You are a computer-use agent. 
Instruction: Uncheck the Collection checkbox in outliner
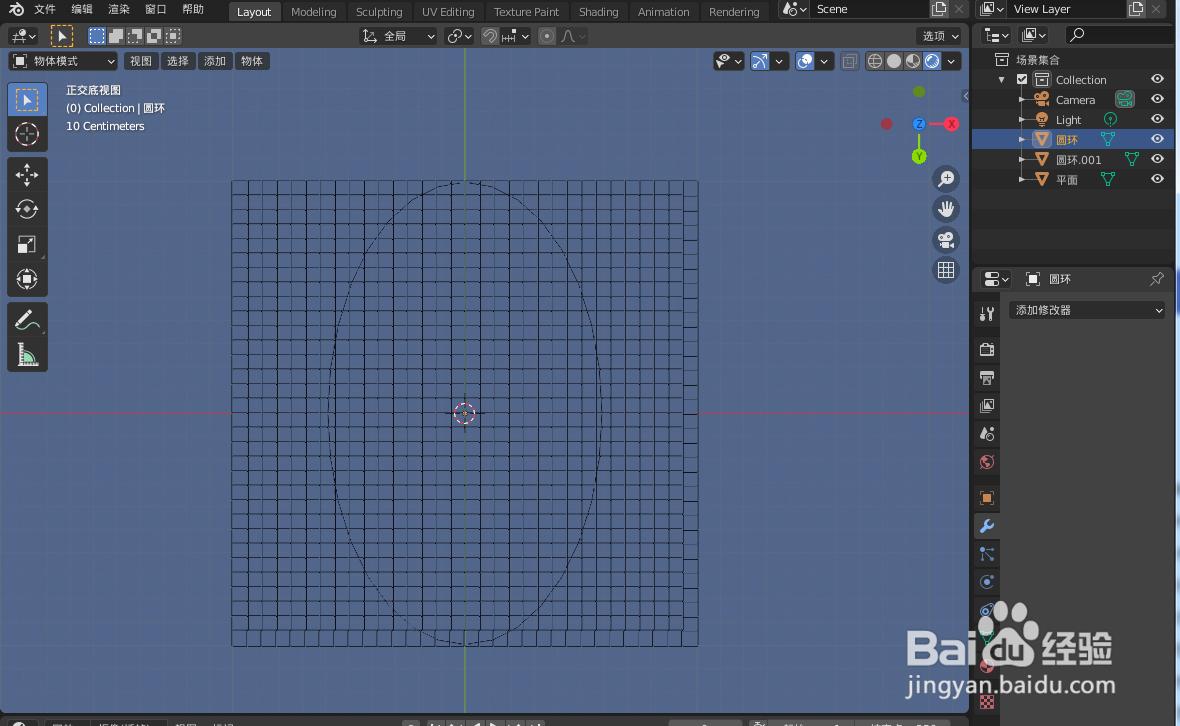1022,79
